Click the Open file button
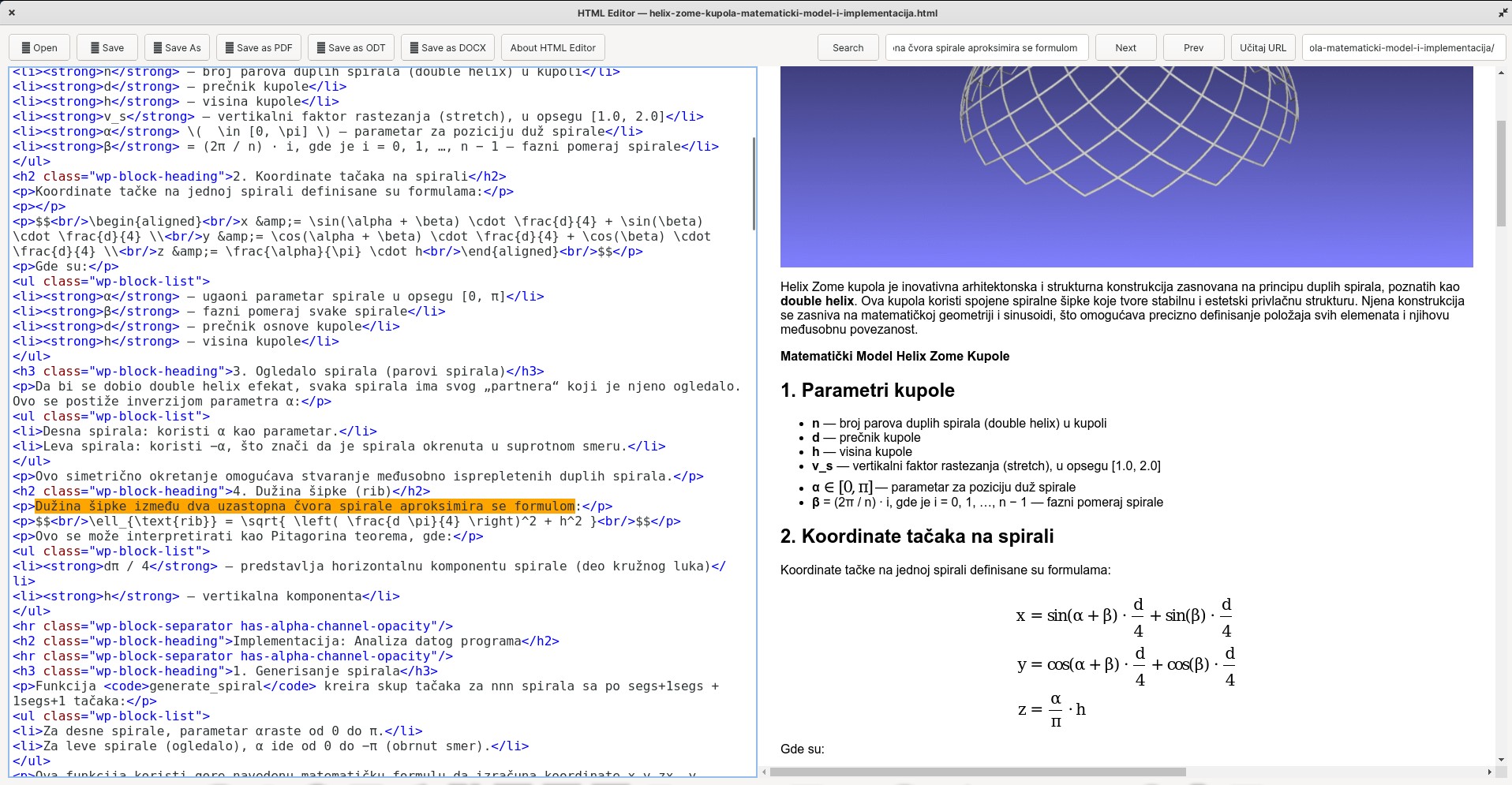The width and height of the screenshot is (1512, 785). [39, 48]
